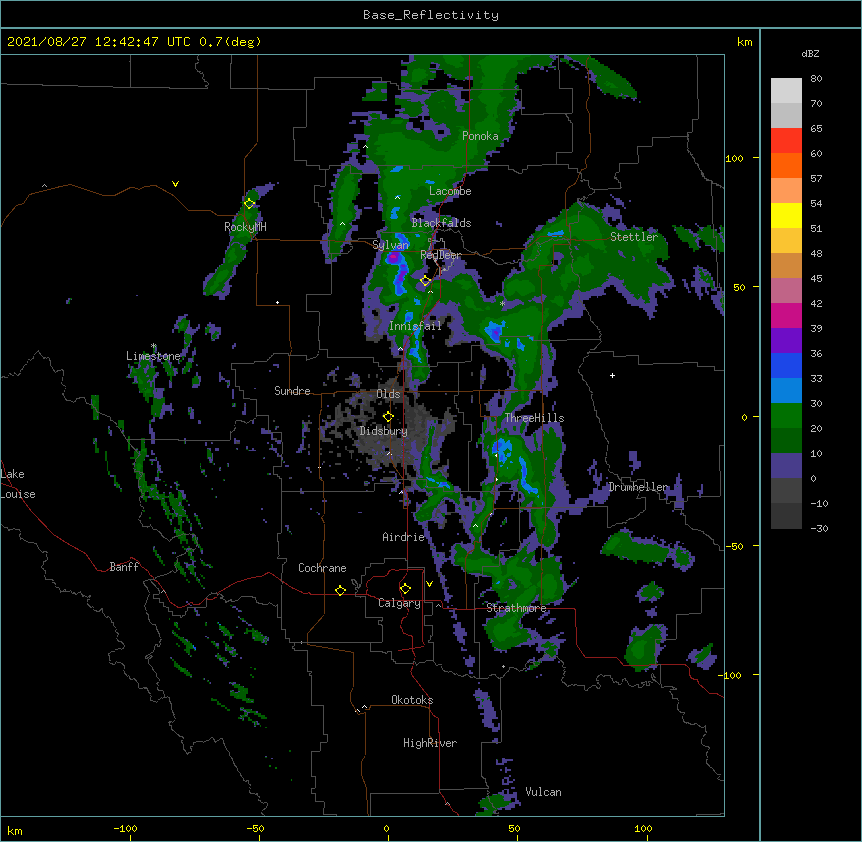Click the HighRiver label
This screenshot has height=842, width=862.
pos(430,743)
